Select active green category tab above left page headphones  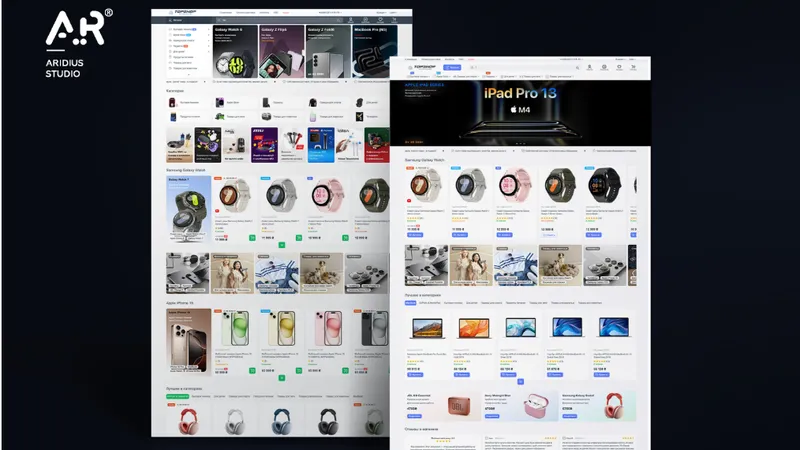[x=177, y=396]
